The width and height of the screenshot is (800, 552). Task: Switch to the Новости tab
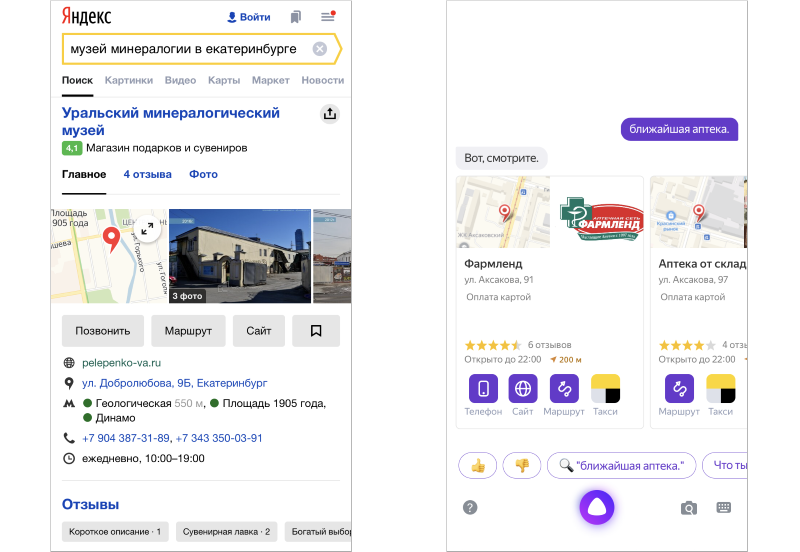tap(322, 81)
